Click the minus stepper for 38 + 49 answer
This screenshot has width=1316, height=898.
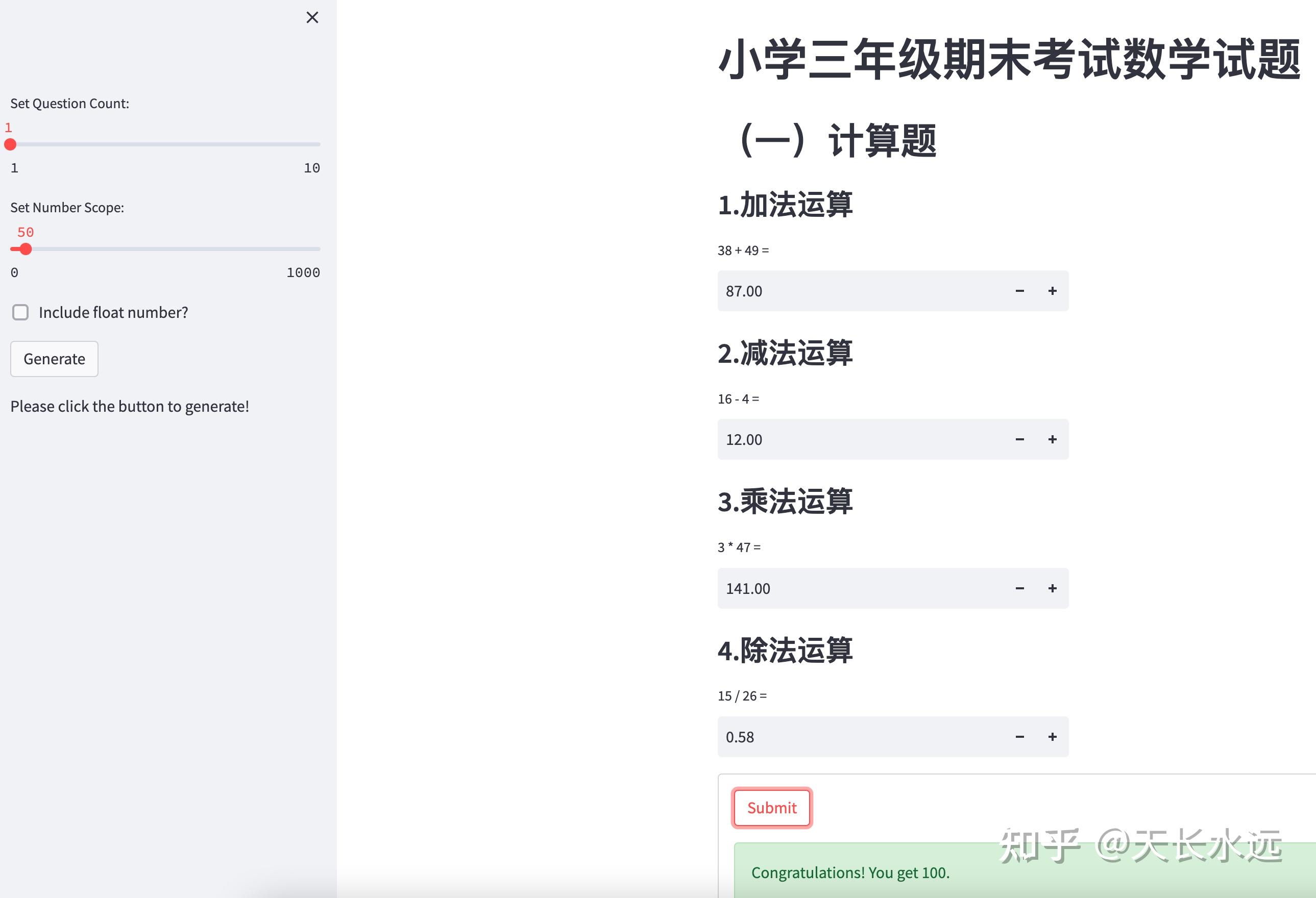pyautogui.click(x=1019, y=290)
